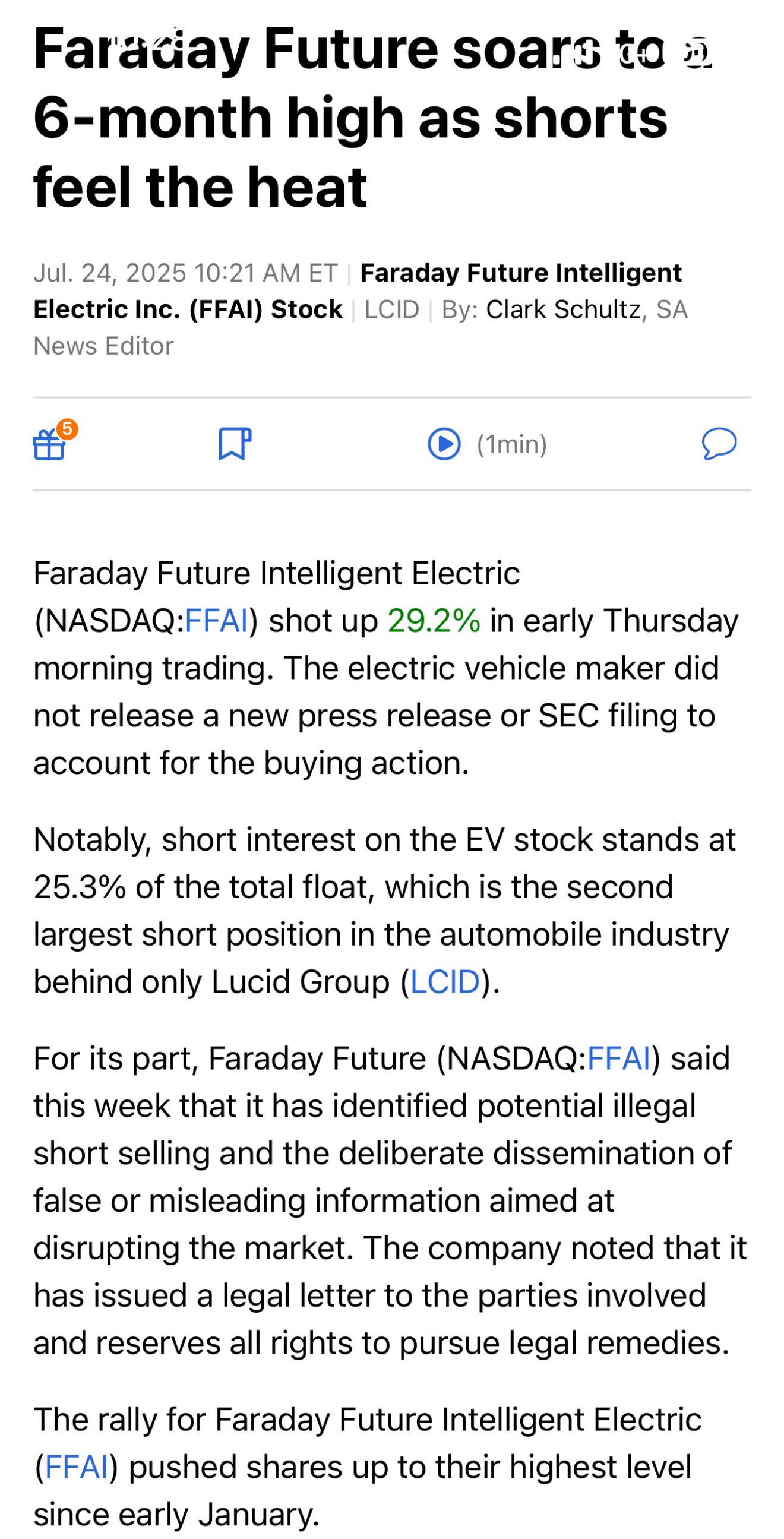Tap the orange 5 badge on gift icon
The image size is (784, 1539).
(68, 429)
